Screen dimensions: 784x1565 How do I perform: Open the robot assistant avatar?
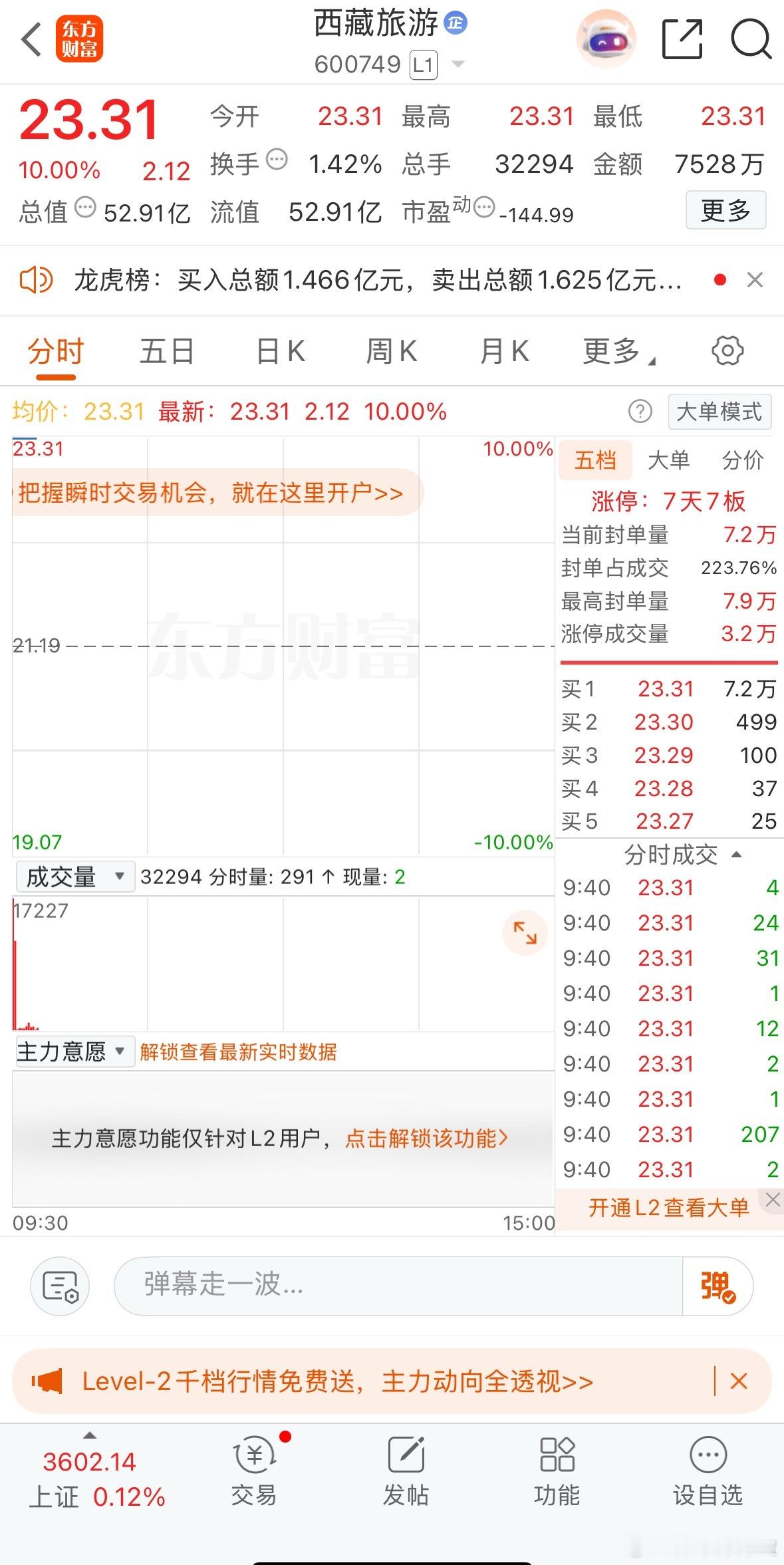point(605,39)
